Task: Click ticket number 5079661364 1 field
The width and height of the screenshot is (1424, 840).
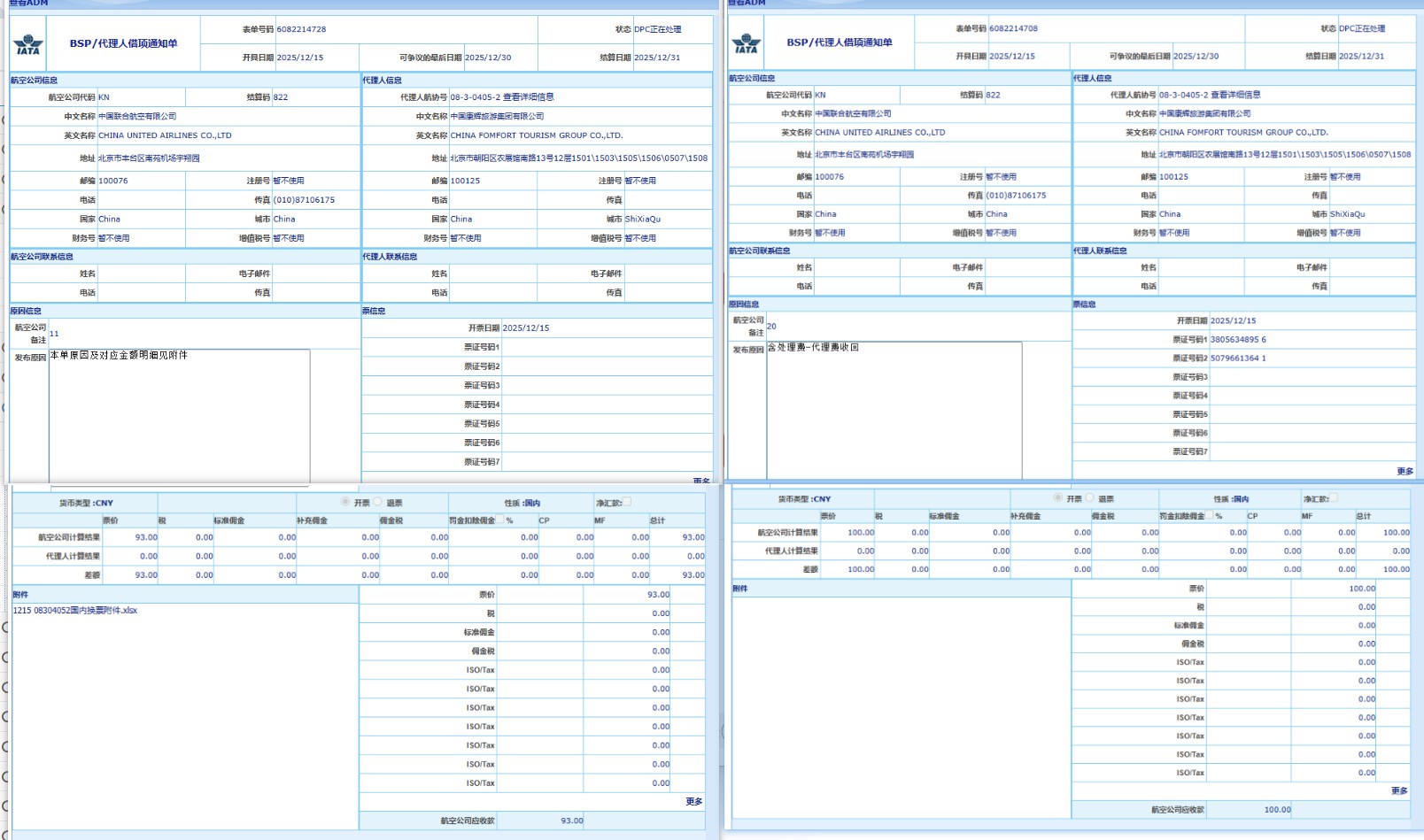Action: tap(1238, 358)
